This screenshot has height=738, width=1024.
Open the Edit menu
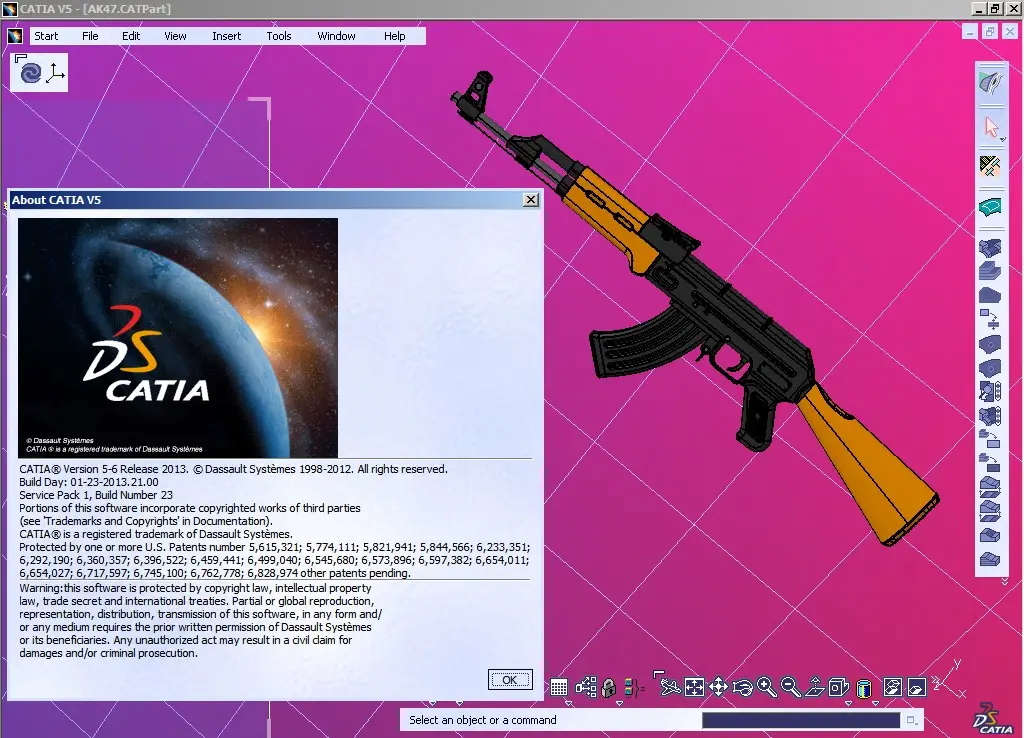[x=131, y=36]
